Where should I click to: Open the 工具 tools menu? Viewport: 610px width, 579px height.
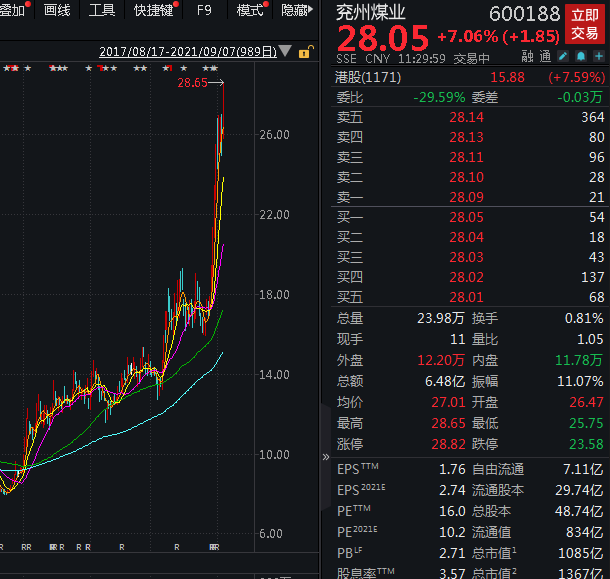point(102,10)
